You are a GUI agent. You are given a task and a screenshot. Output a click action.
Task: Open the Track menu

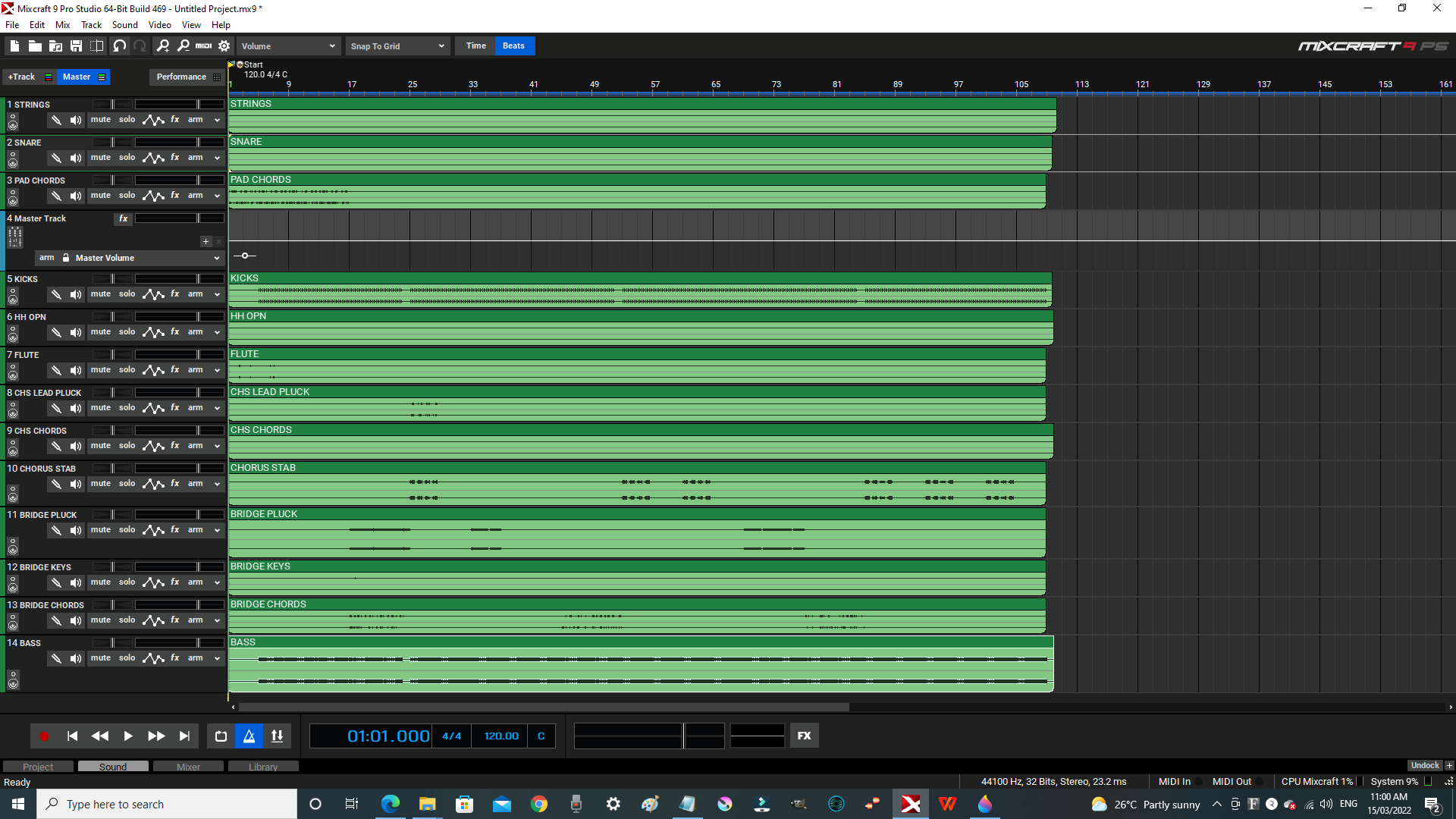pos(91,25)
